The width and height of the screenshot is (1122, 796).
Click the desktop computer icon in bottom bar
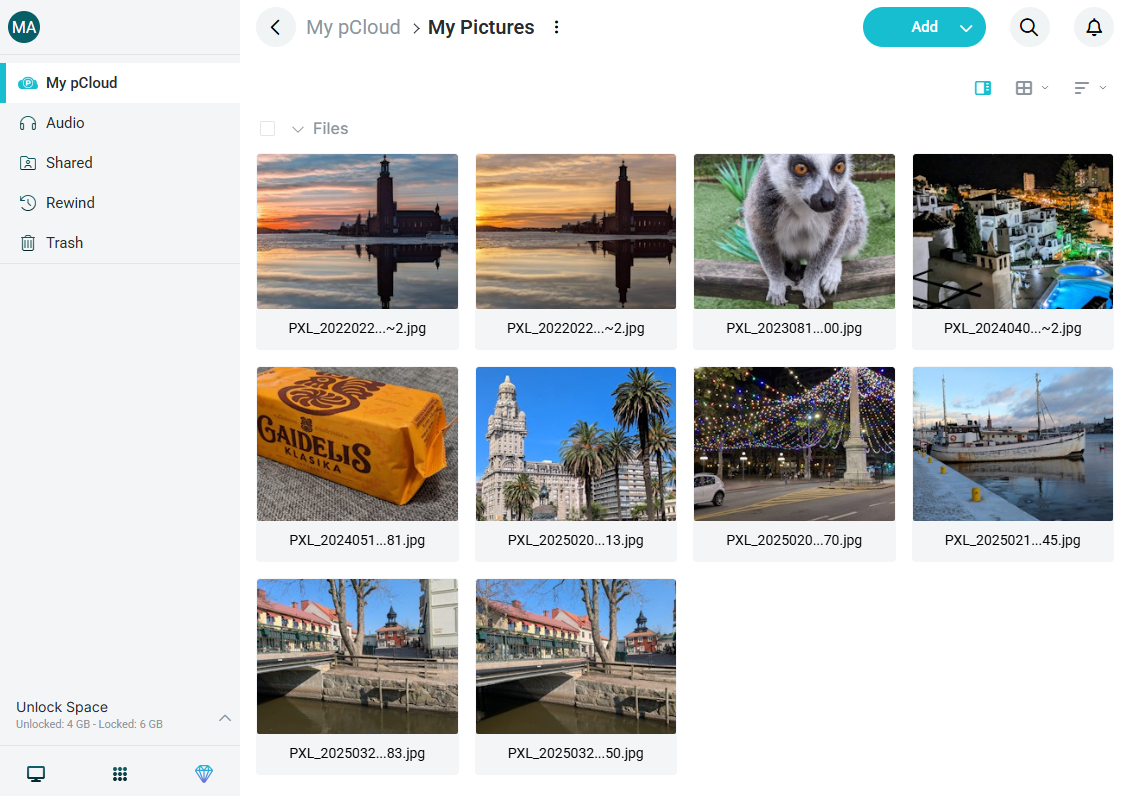click(36, 773)
